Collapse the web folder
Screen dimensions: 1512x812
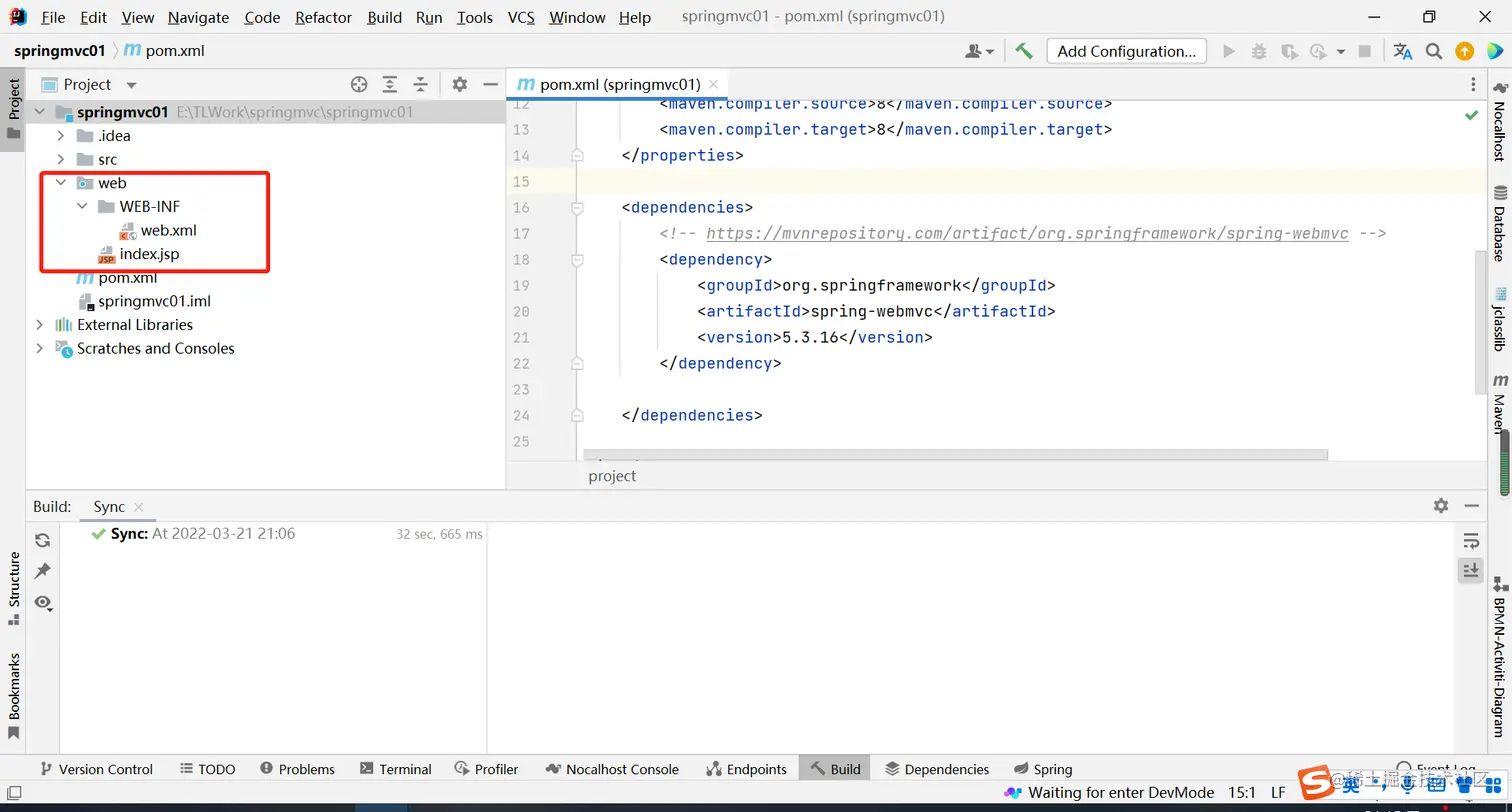[61, 183]
